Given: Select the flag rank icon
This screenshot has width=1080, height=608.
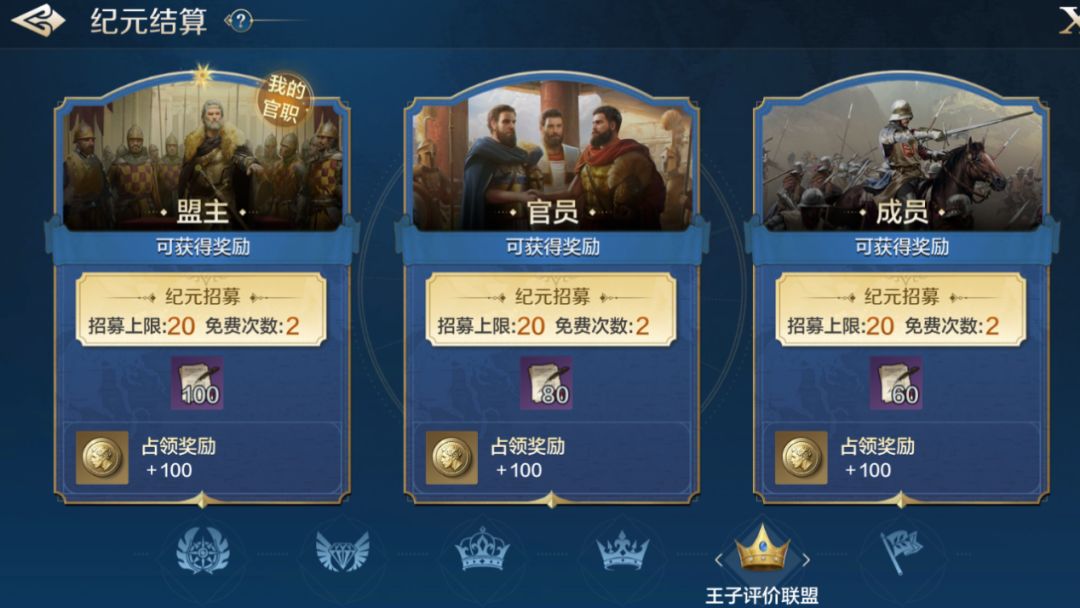Looking at the screenshot, I should (902, 551).
